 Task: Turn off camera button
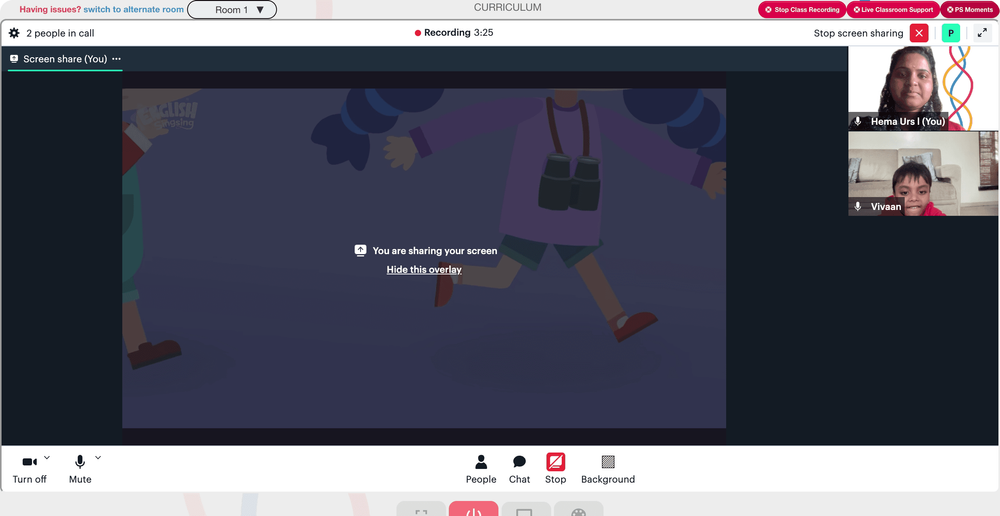point(29,469)
